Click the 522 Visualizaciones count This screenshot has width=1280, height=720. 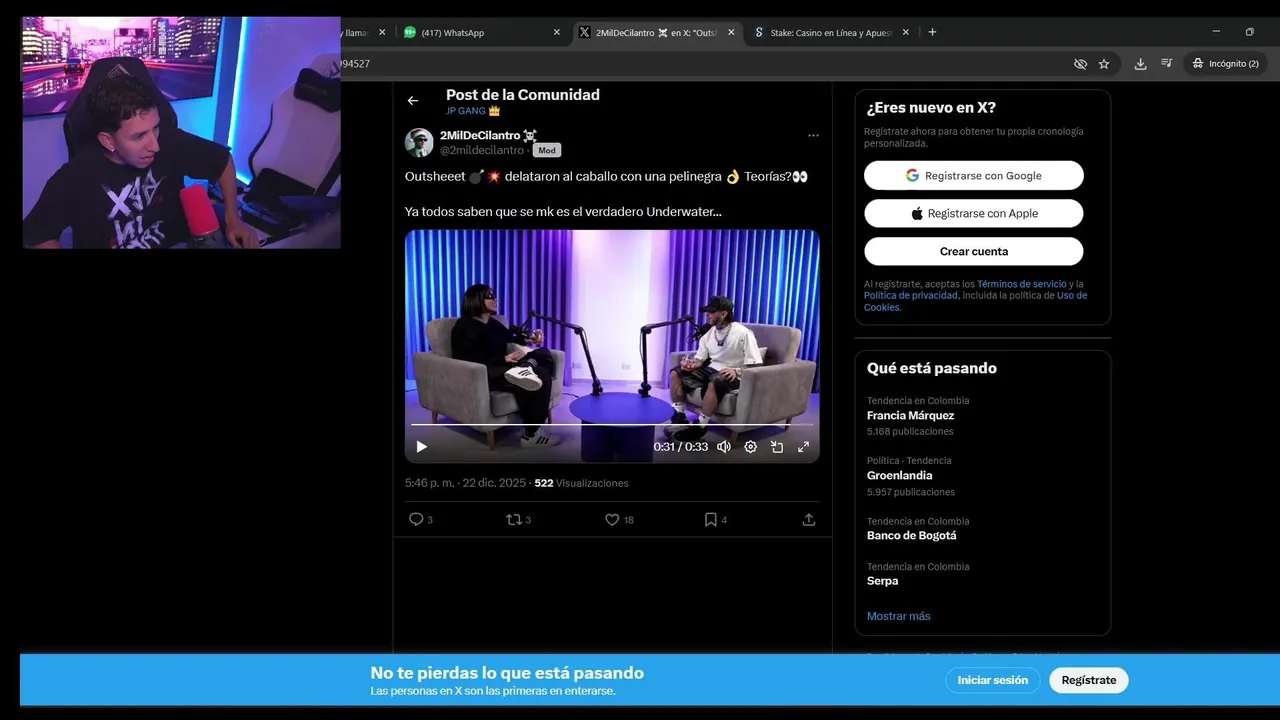pyautogui.click(x=581, y=483)
